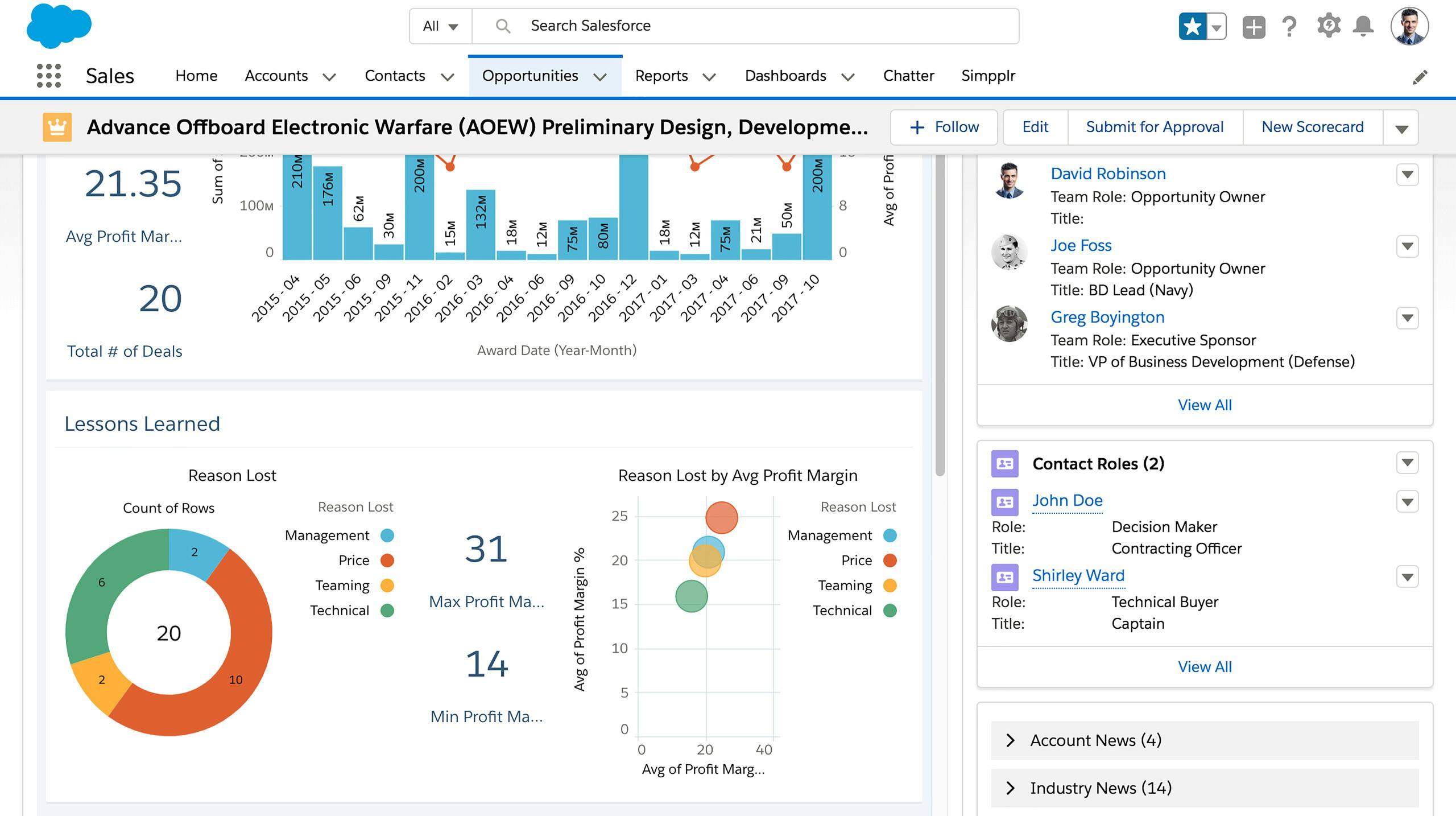This screenshot has height=816, width=1456.
Task: Click Submit for Approval
Action: tap(1155, 127)
